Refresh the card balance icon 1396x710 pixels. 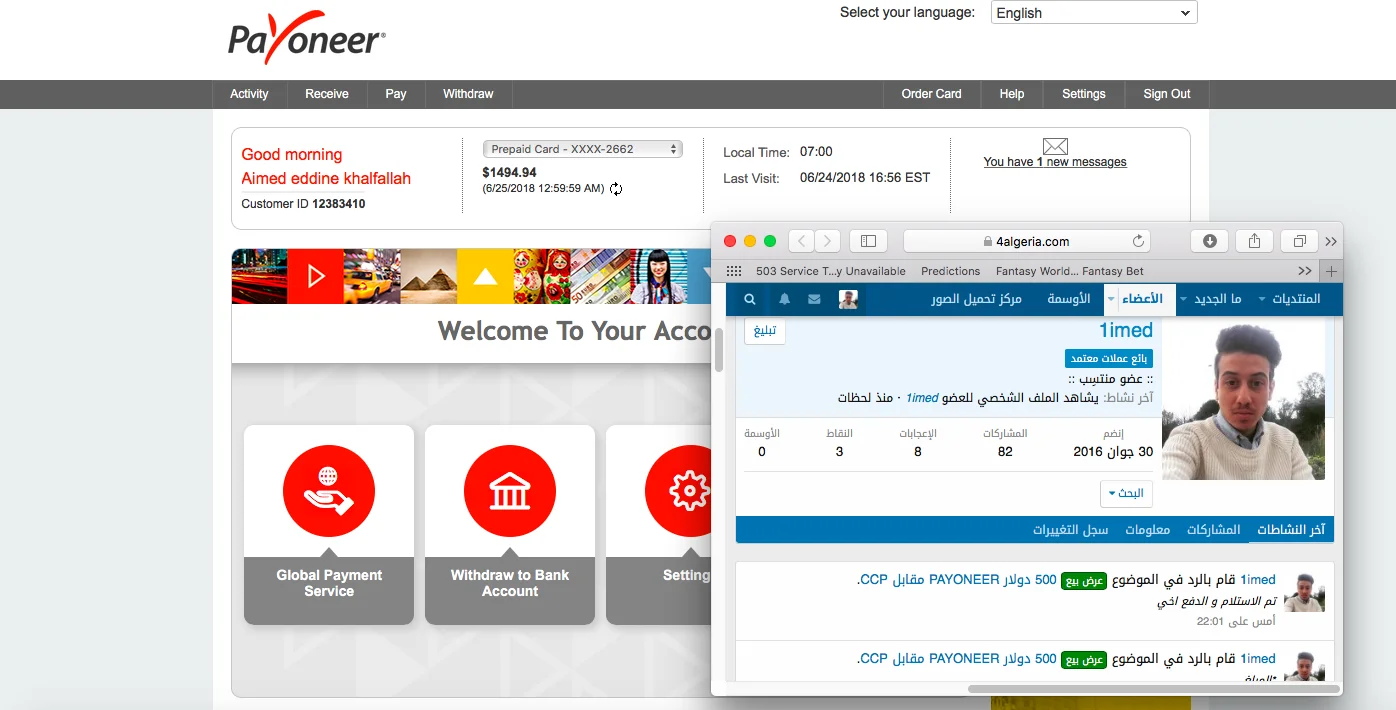616,189
